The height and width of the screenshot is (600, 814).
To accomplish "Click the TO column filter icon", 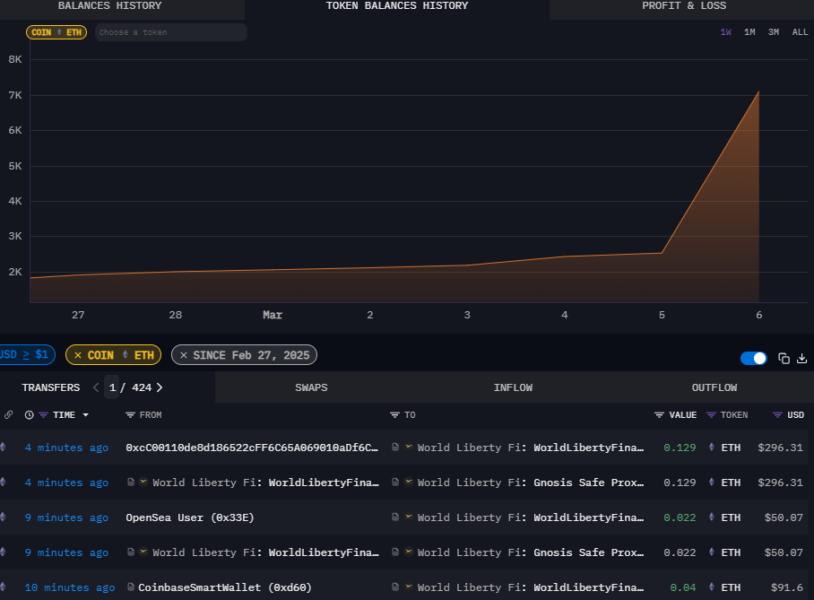I will (x=395, y=415).
